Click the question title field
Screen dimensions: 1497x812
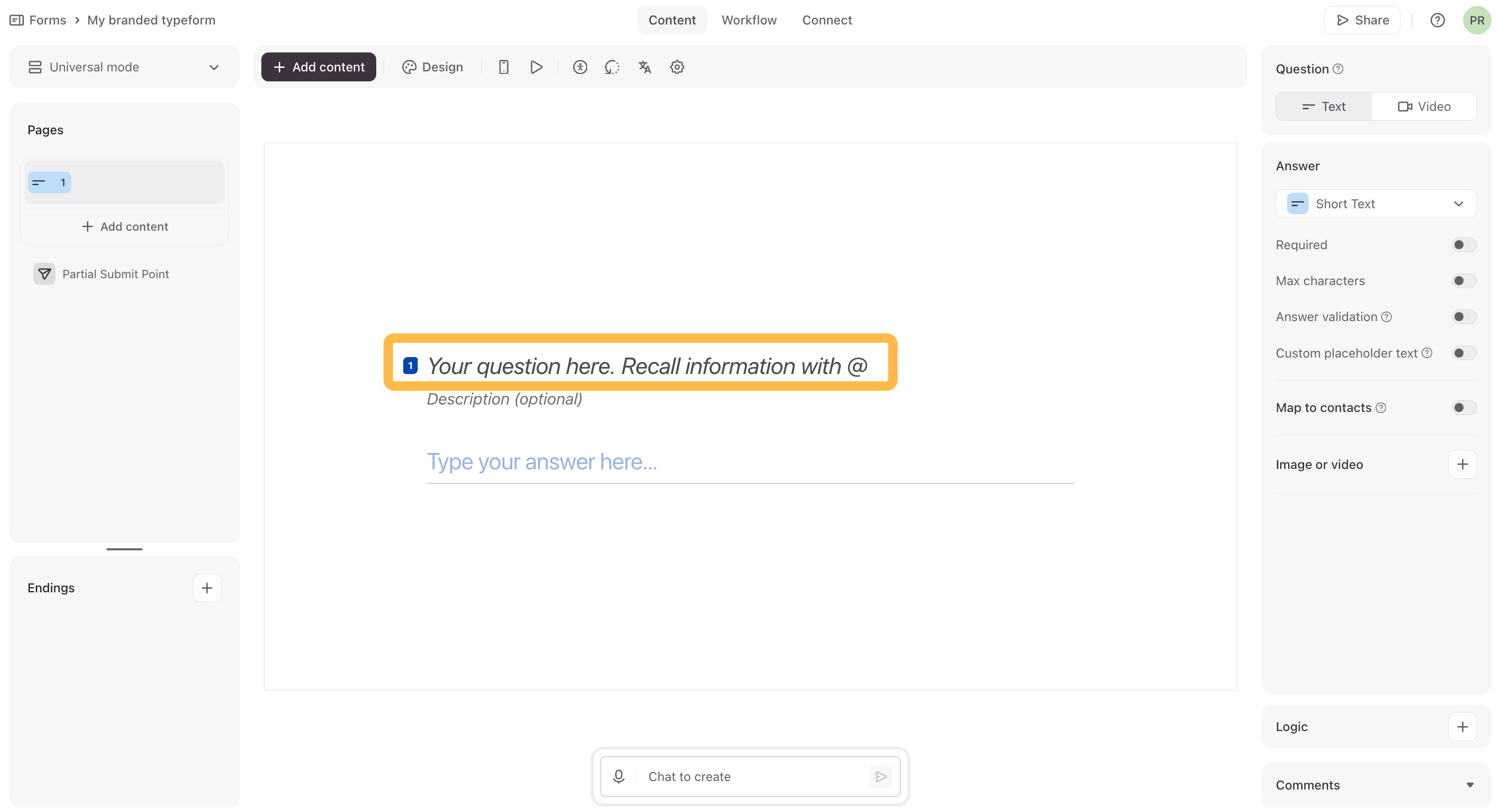[647, 366]
